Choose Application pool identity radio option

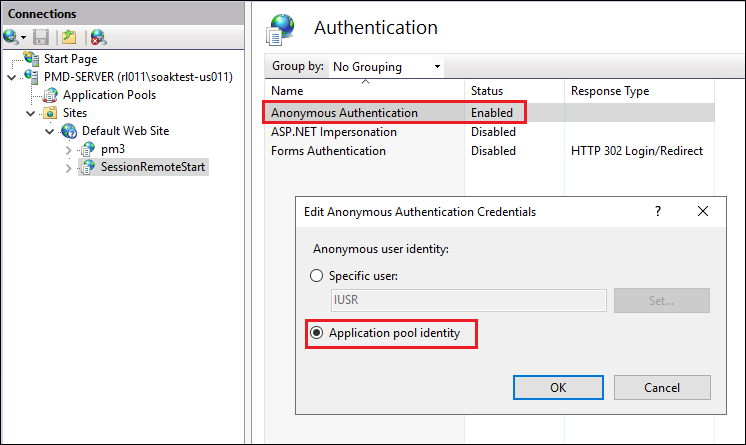[x=317, y=333]
